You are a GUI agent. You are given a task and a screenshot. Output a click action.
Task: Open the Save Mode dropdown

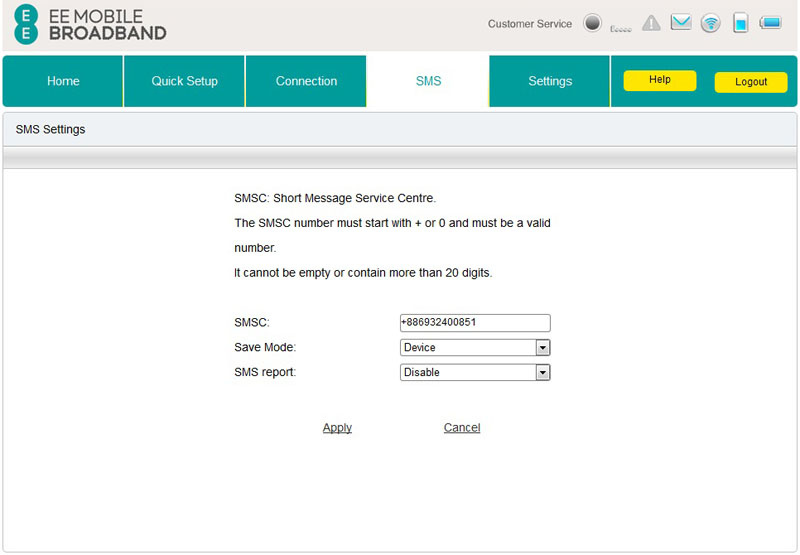[x=475, y=347]
